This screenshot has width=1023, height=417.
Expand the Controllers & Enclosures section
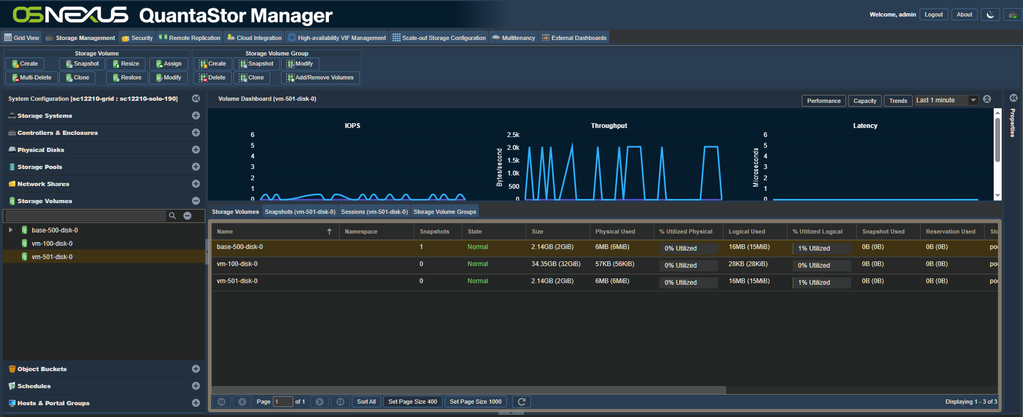pyautogui.click(x=196, y=132)
